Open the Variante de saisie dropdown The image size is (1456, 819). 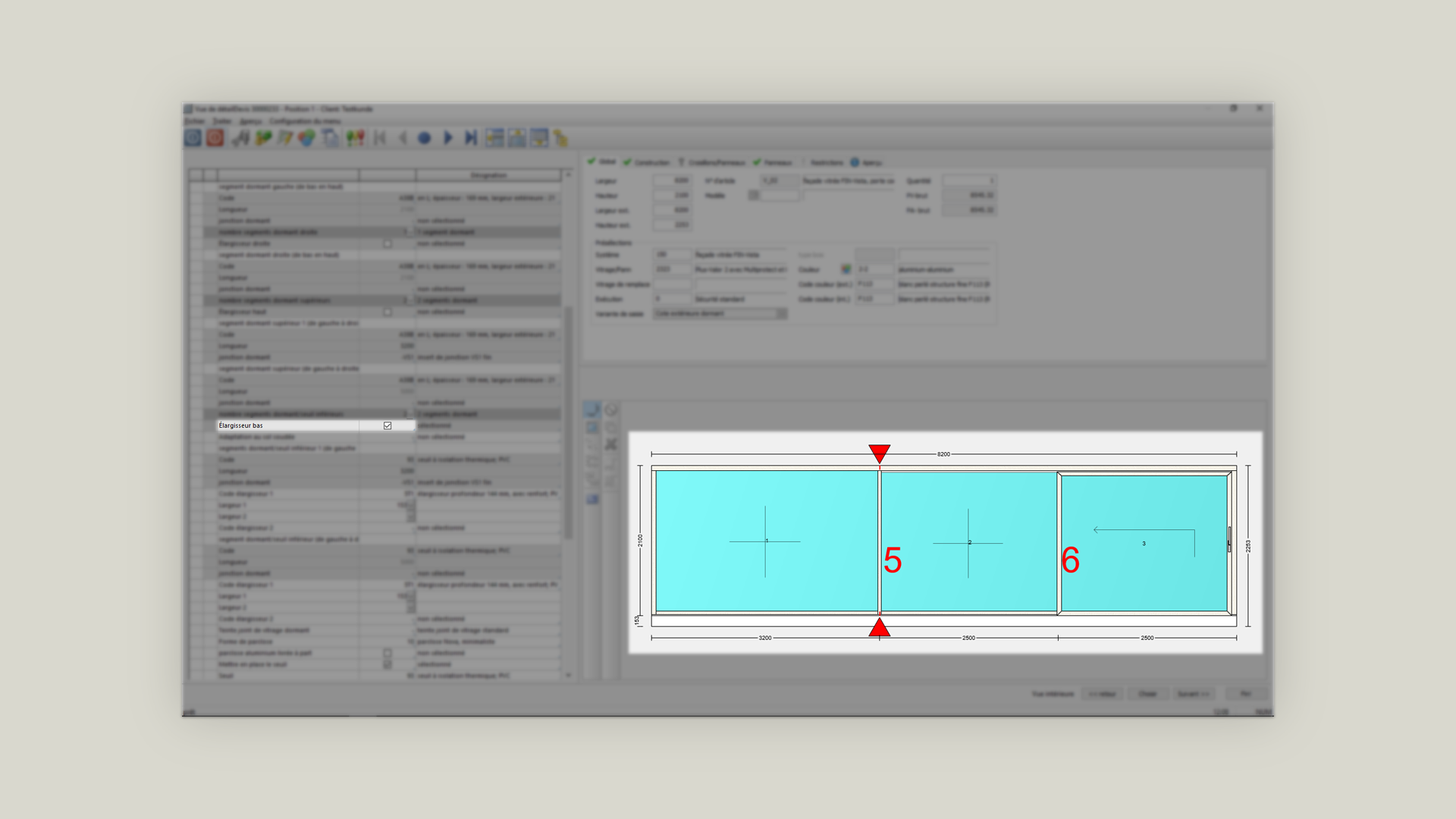[720, 314]
